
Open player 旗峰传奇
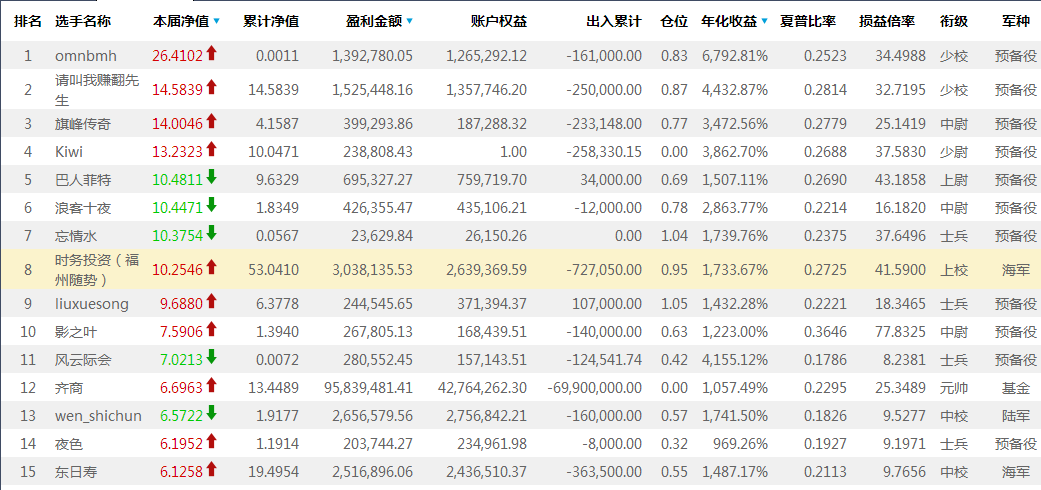(x=83, y=124)
